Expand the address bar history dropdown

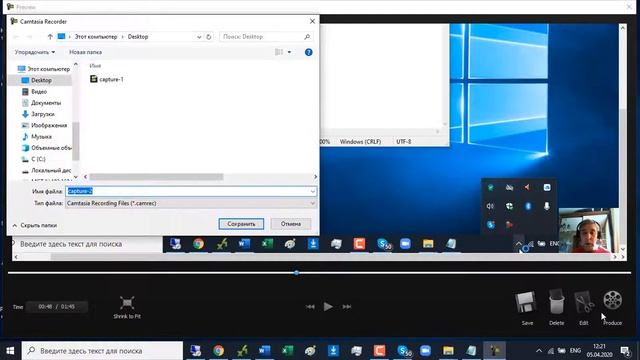coord(199,37)
